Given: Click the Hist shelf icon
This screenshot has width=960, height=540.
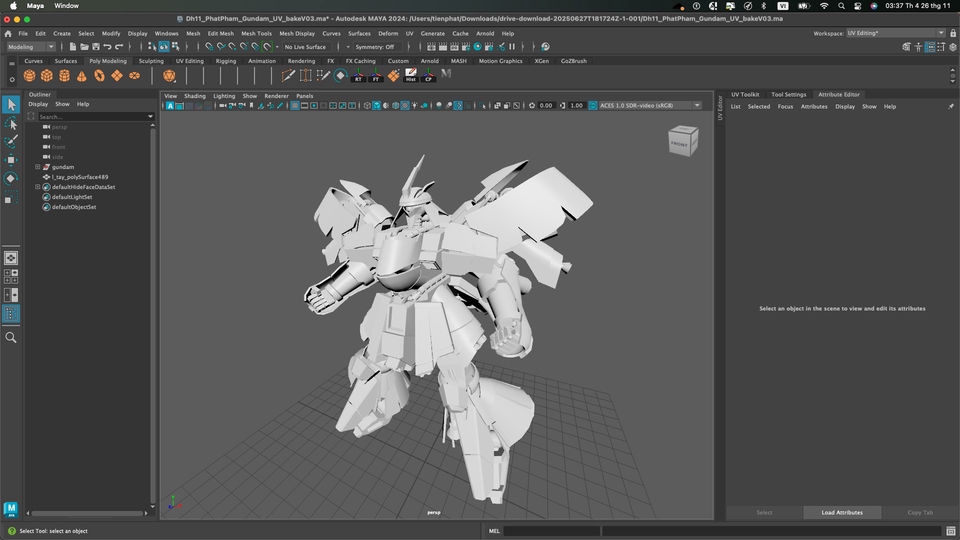Looking at the screenshot, I should tap(410, 76).
